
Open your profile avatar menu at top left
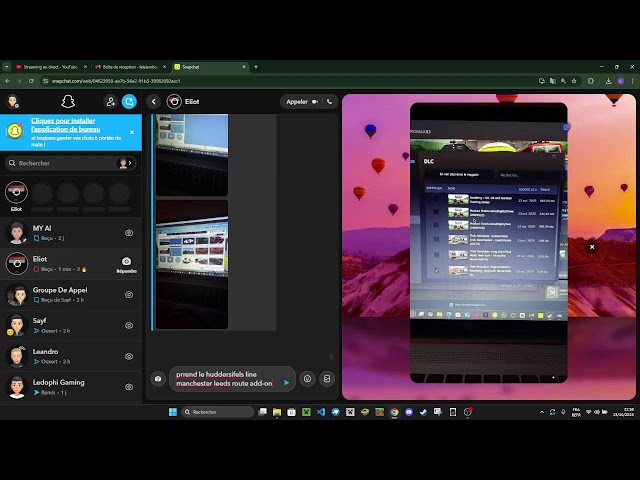tap(13, 101)
